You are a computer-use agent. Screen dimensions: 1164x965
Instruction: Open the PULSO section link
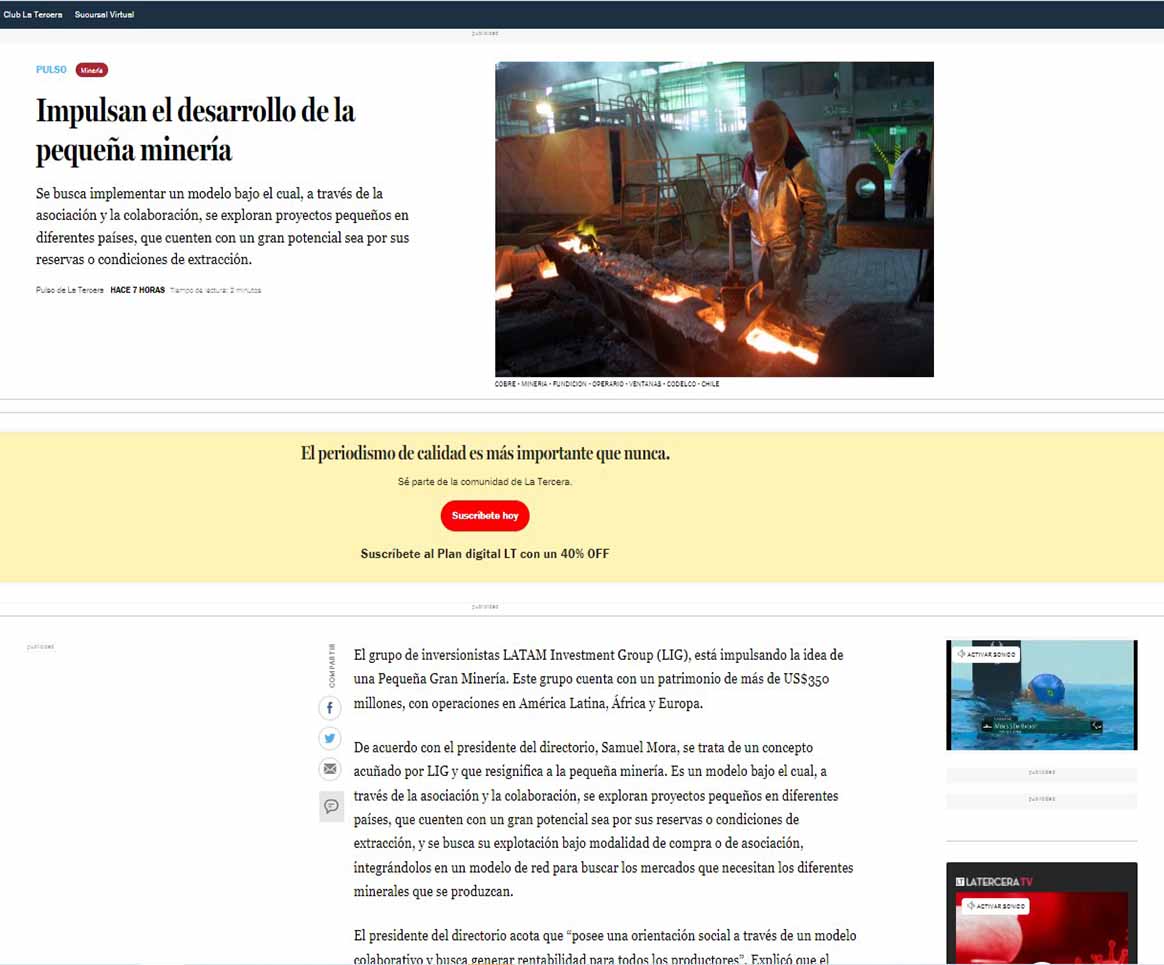click(51, 70)
